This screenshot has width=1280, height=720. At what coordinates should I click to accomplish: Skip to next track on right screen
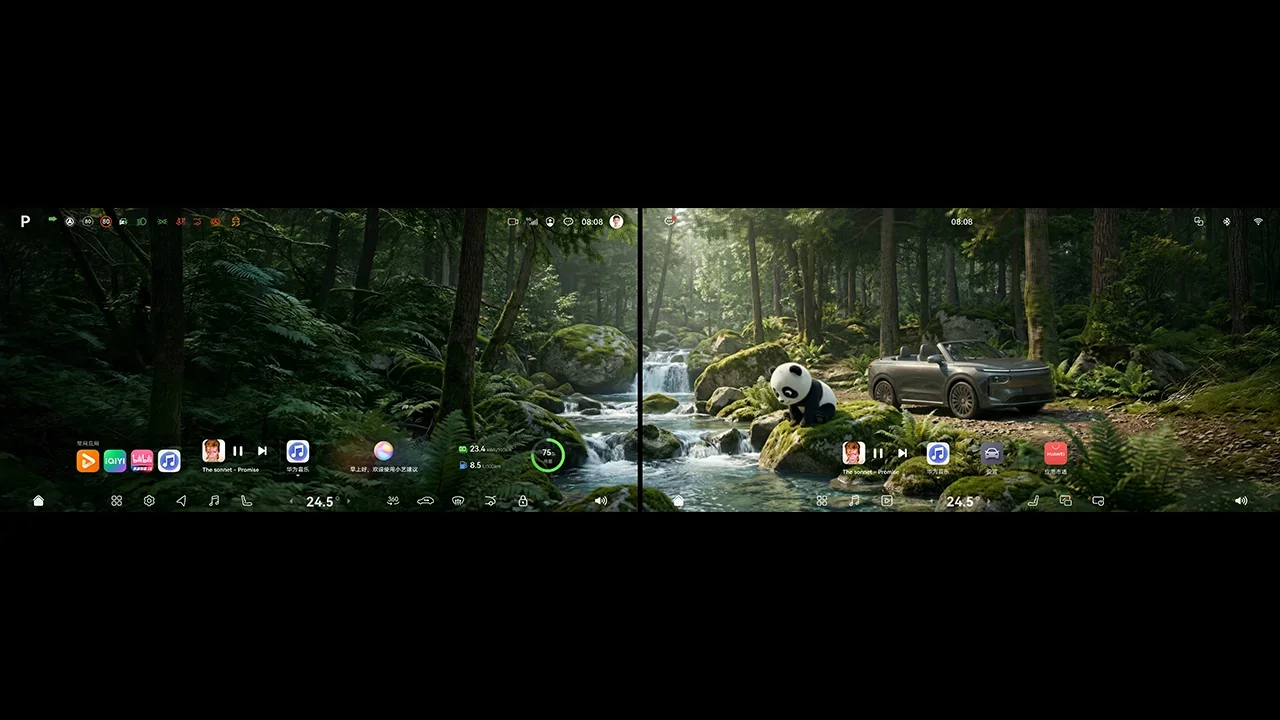902,453
